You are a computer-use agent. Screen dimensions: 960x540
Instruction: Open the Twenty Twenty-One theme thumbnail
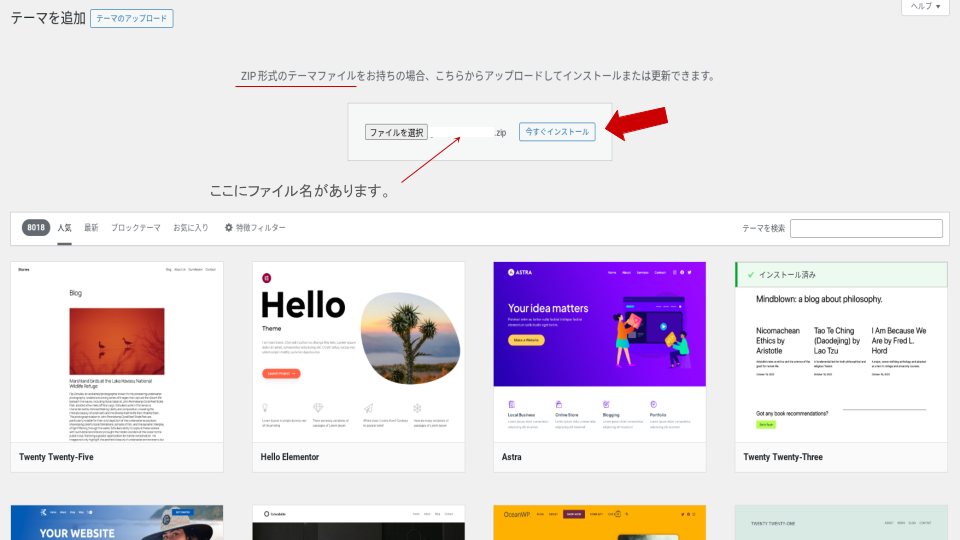pos(841,523)
